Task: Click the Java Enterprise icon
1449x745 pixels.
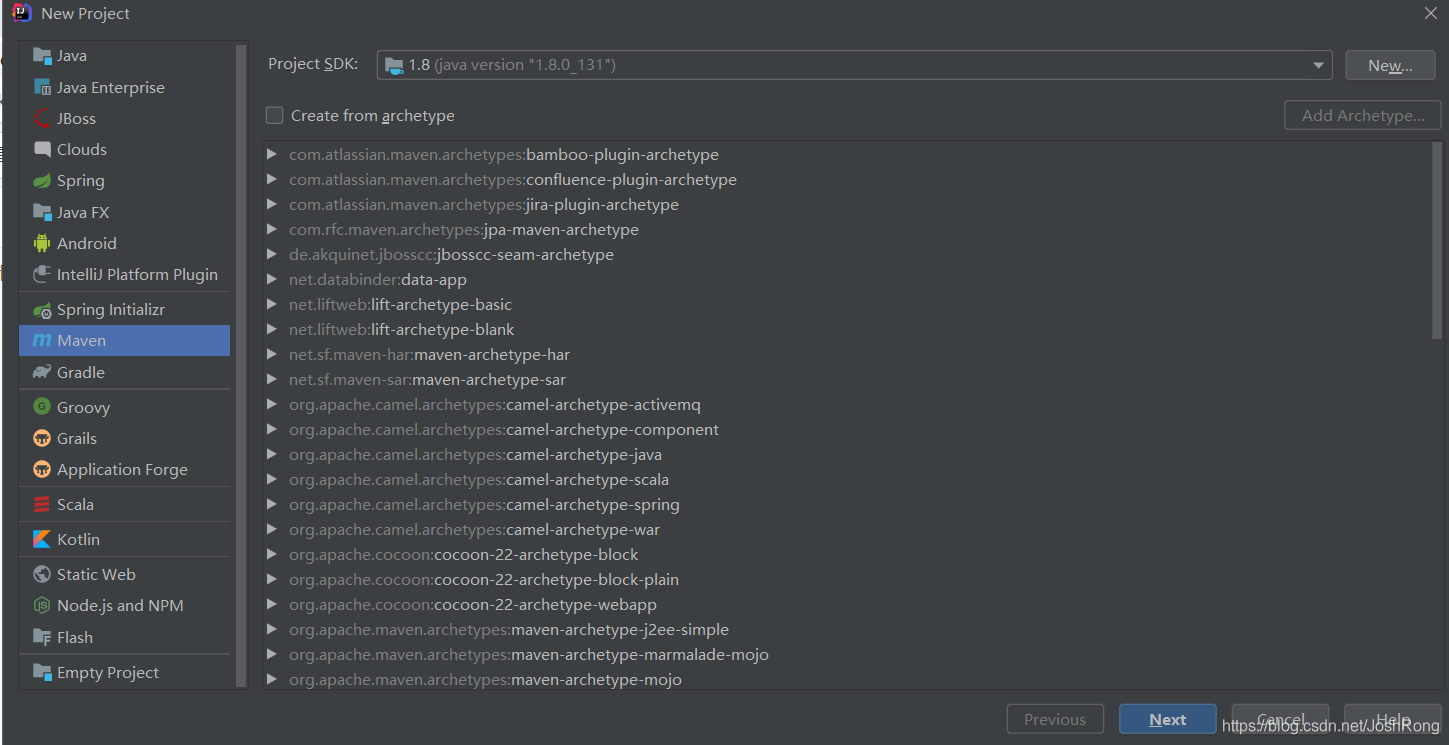Action: (42, 87)
